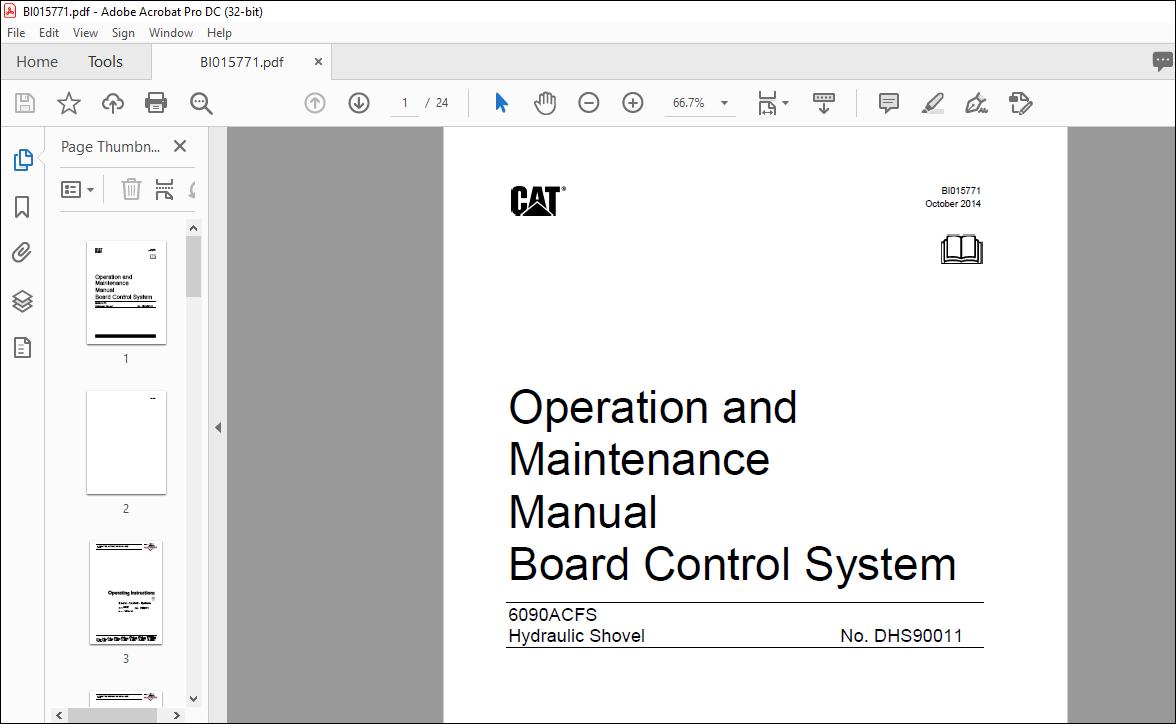The height and width of the screenshot is (724, 1176).
Task: Select the Highlight text pen tool
Action: point(932,103)
